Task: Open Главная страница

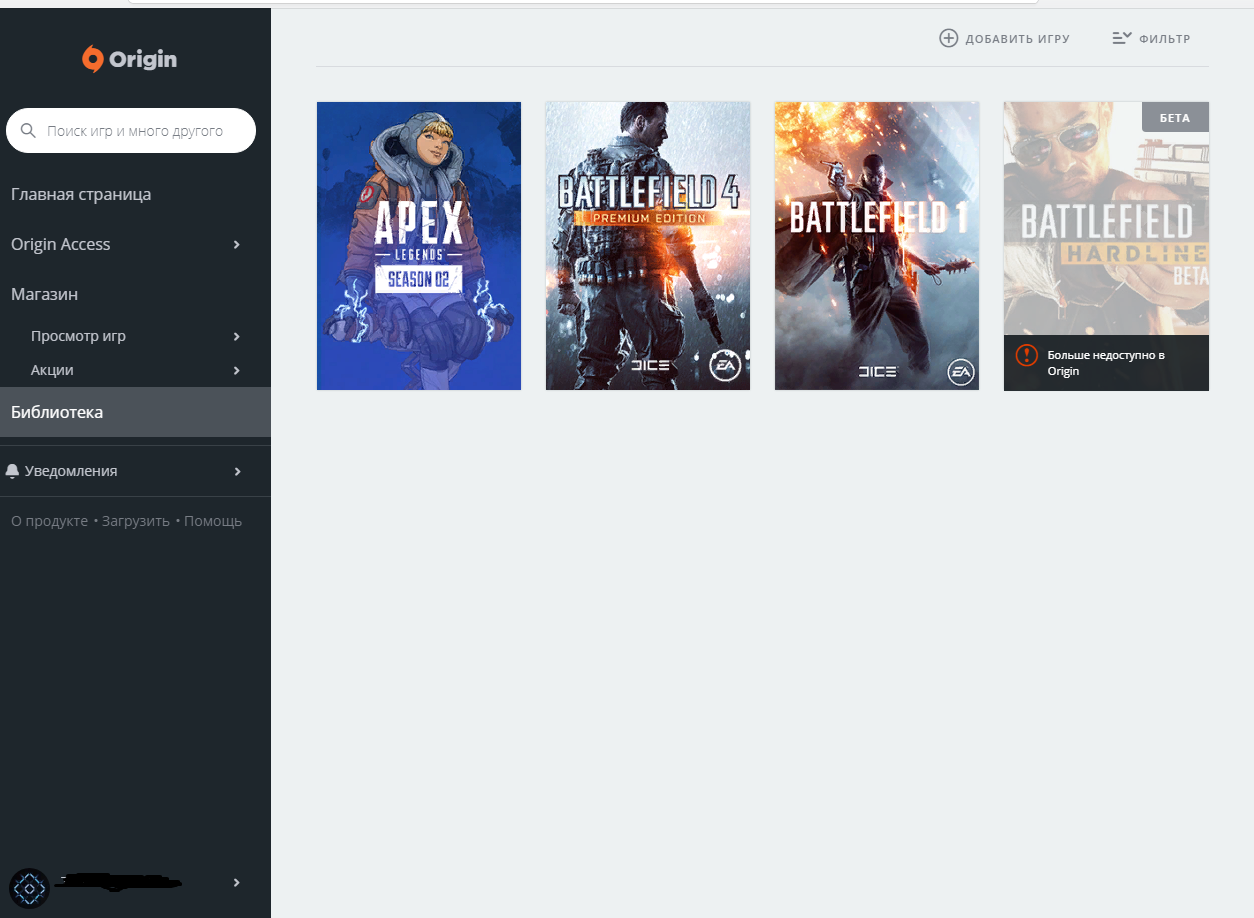Action: pyautogui.click(x=81, y=194)
